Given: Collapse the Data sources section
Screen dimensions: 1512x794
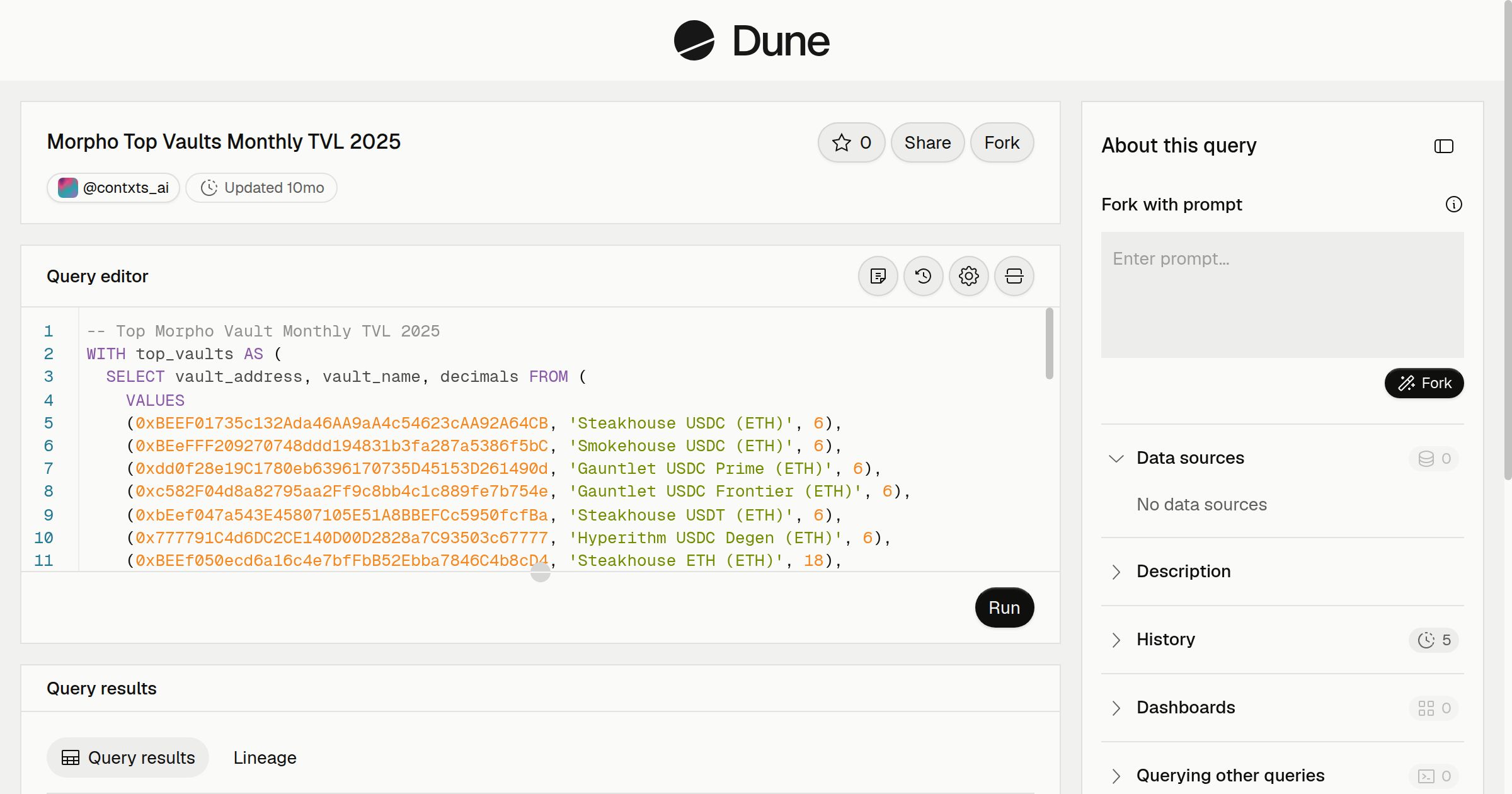Looking at the screenshot, I should (x=1116, y=458).
